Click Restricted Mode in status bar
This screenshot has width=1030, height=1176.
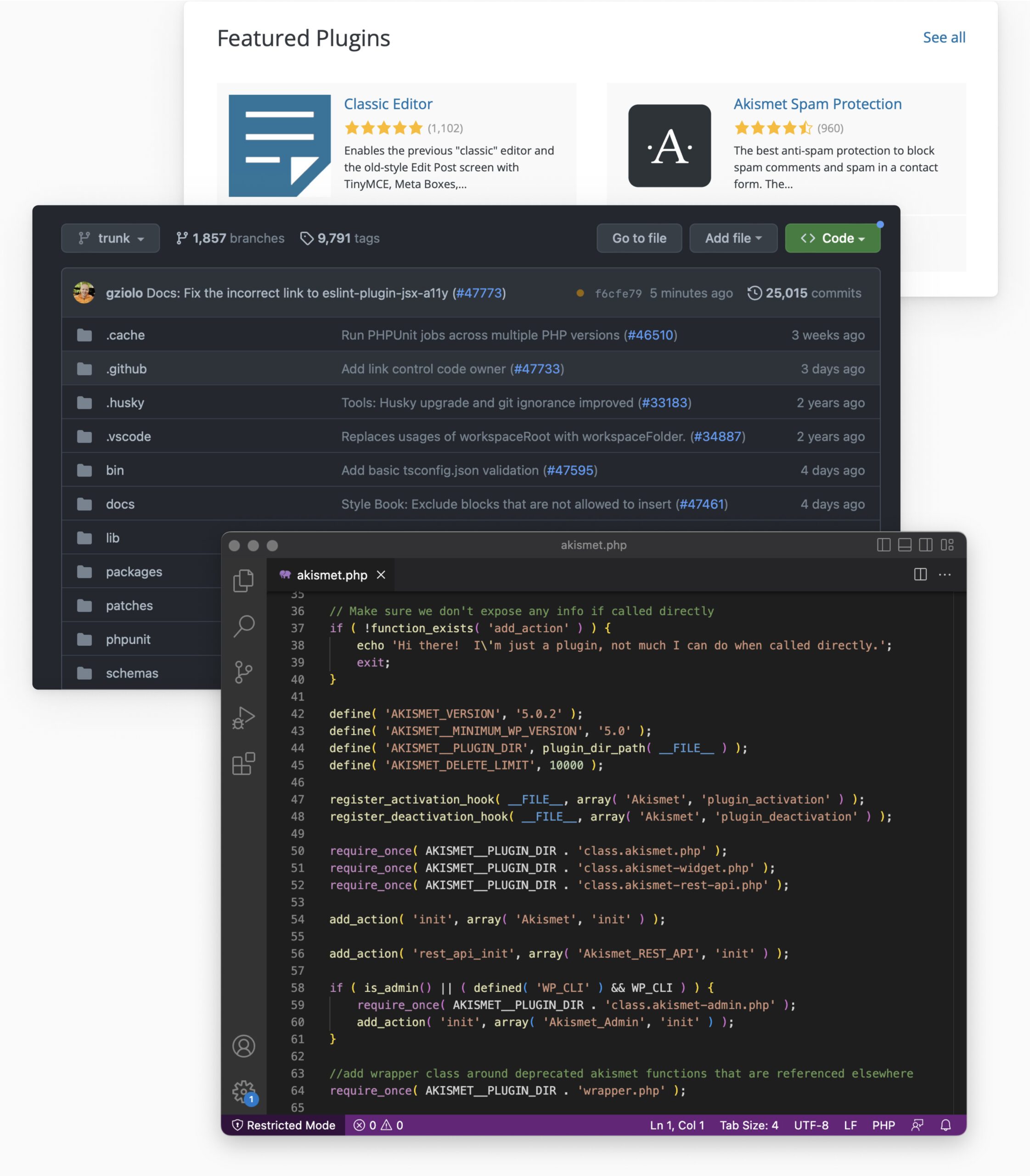tap(283, 1125)
